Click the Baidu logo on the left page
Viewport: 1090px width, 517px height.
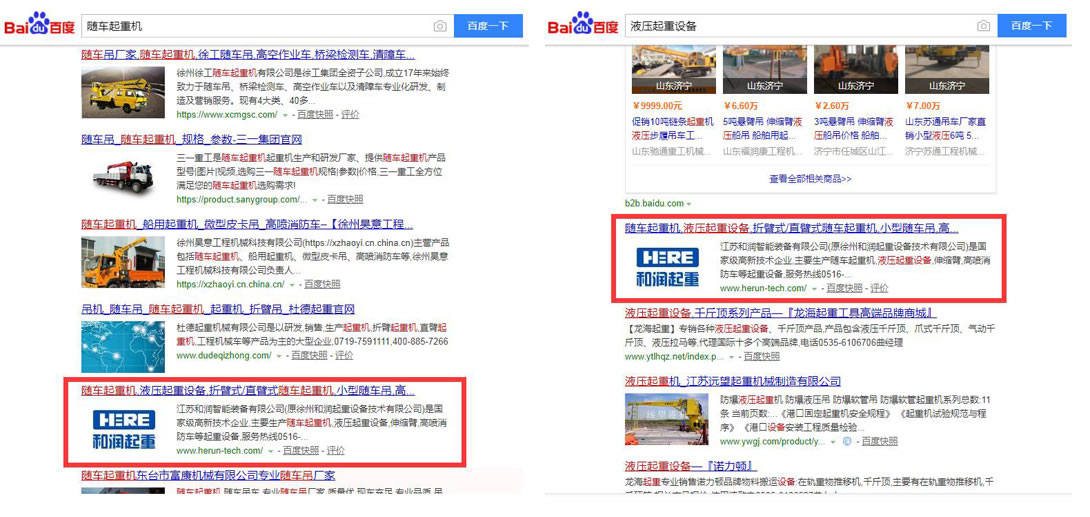point(40,25)
